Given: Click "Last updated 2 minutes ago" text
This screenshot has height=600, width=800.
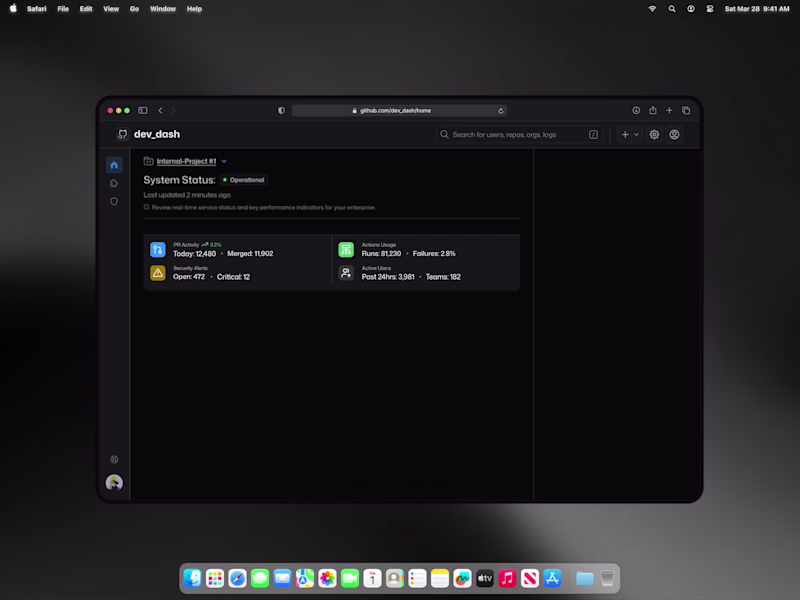Looking at the screenshot, I should pyautogui.click(x=187, y=195).
